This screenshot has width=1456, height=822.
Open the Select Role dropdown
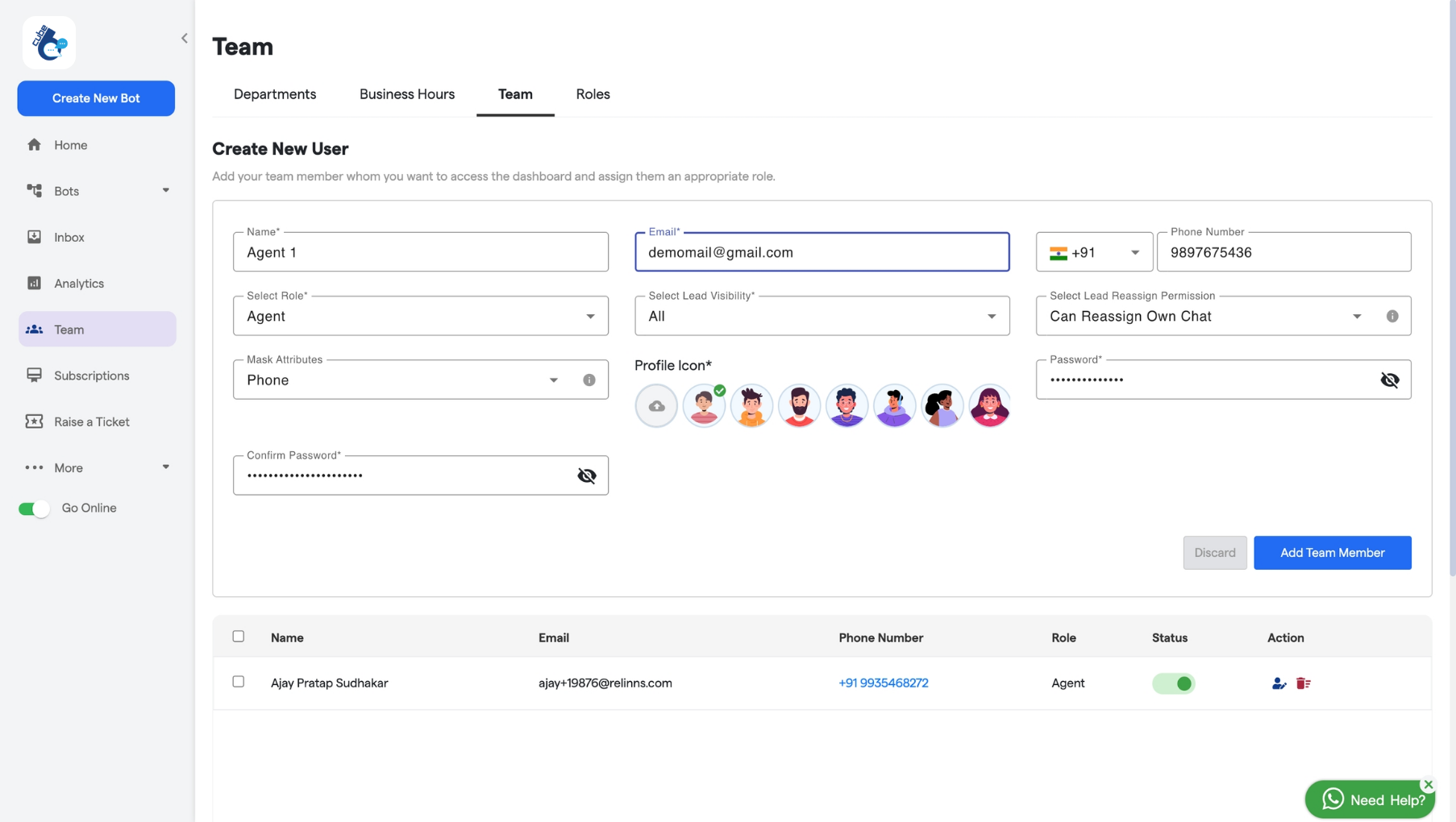[421, 316]
